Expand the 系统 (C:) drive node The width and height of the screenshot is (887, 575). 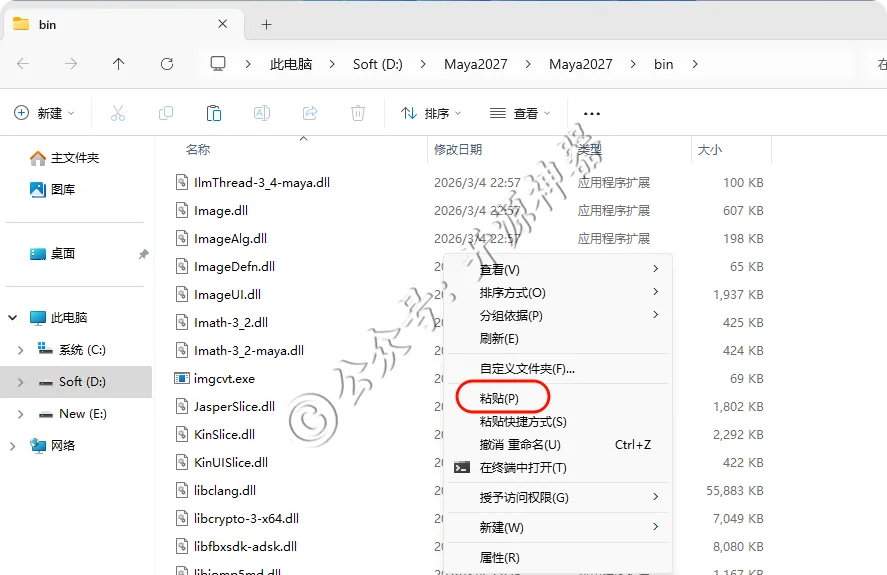tap(20, 350)
